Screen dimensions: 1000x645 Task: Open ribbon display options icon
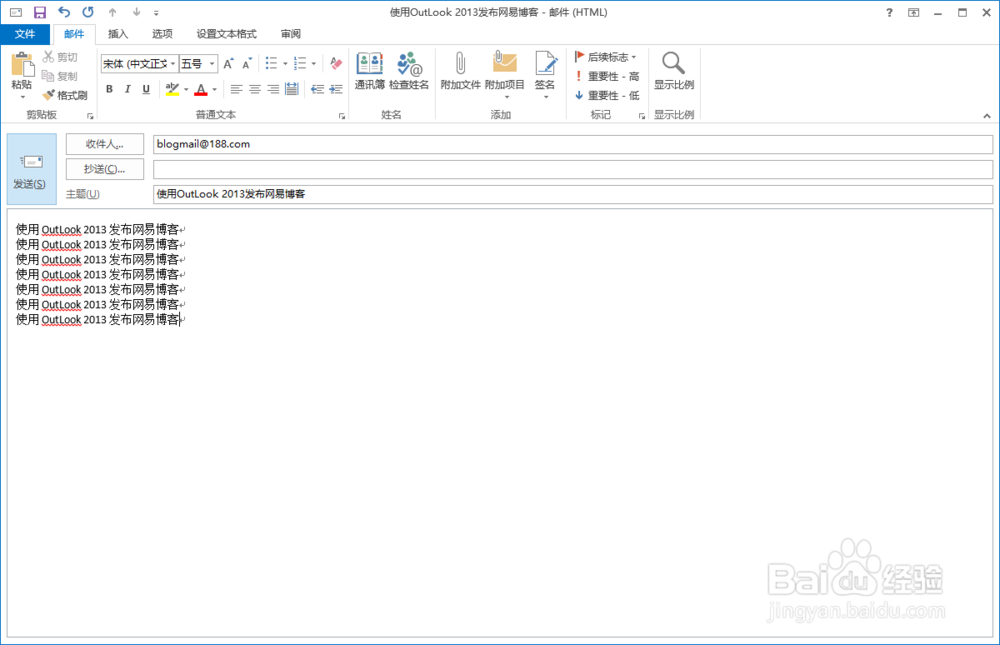(913, 12)
